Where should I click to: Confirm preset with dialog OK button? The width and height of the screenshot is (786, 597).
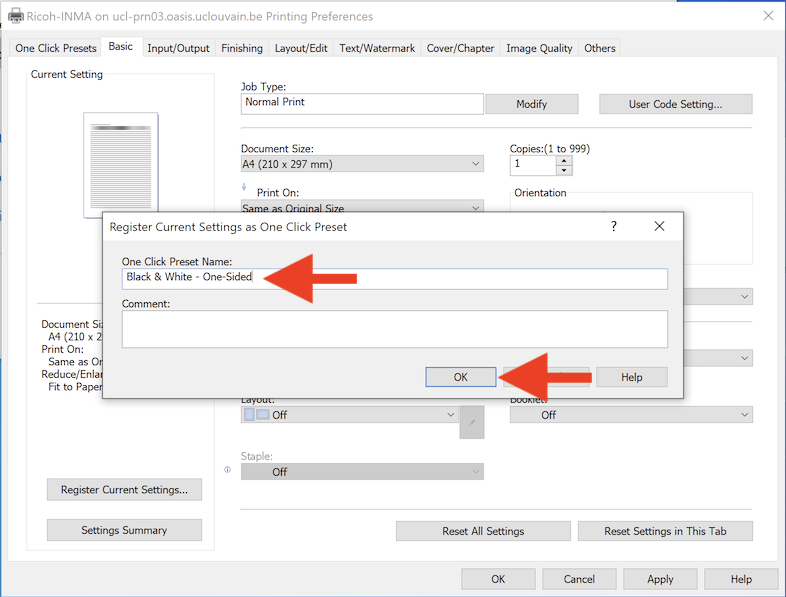click(x=461, y=377)
